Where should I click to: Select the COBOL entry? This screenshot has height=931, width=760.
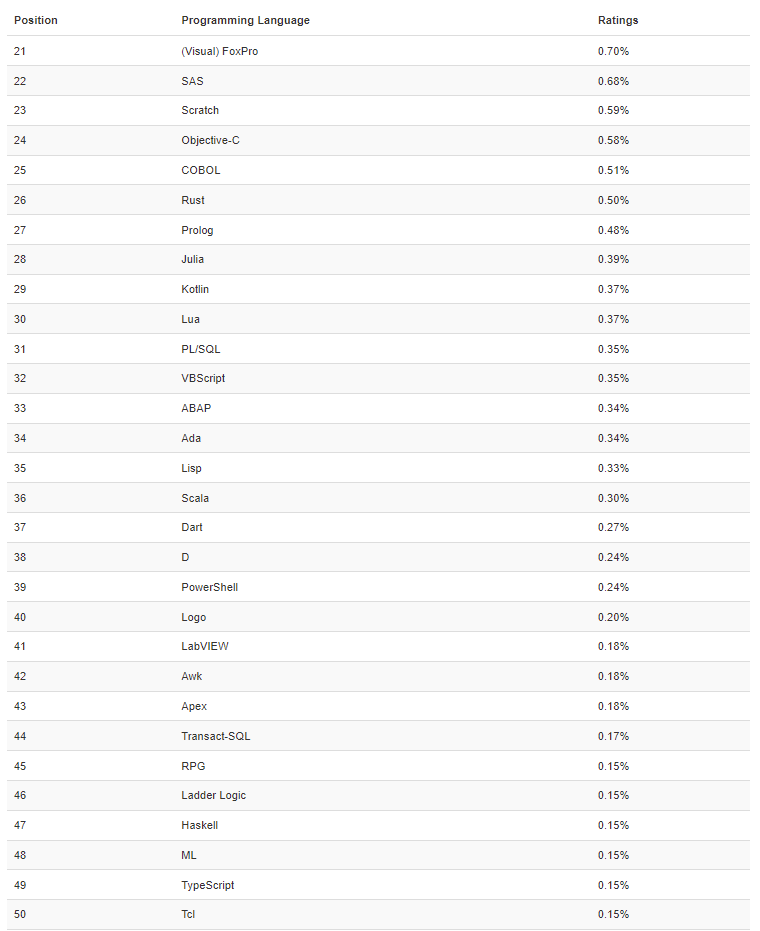coord(201,170)
